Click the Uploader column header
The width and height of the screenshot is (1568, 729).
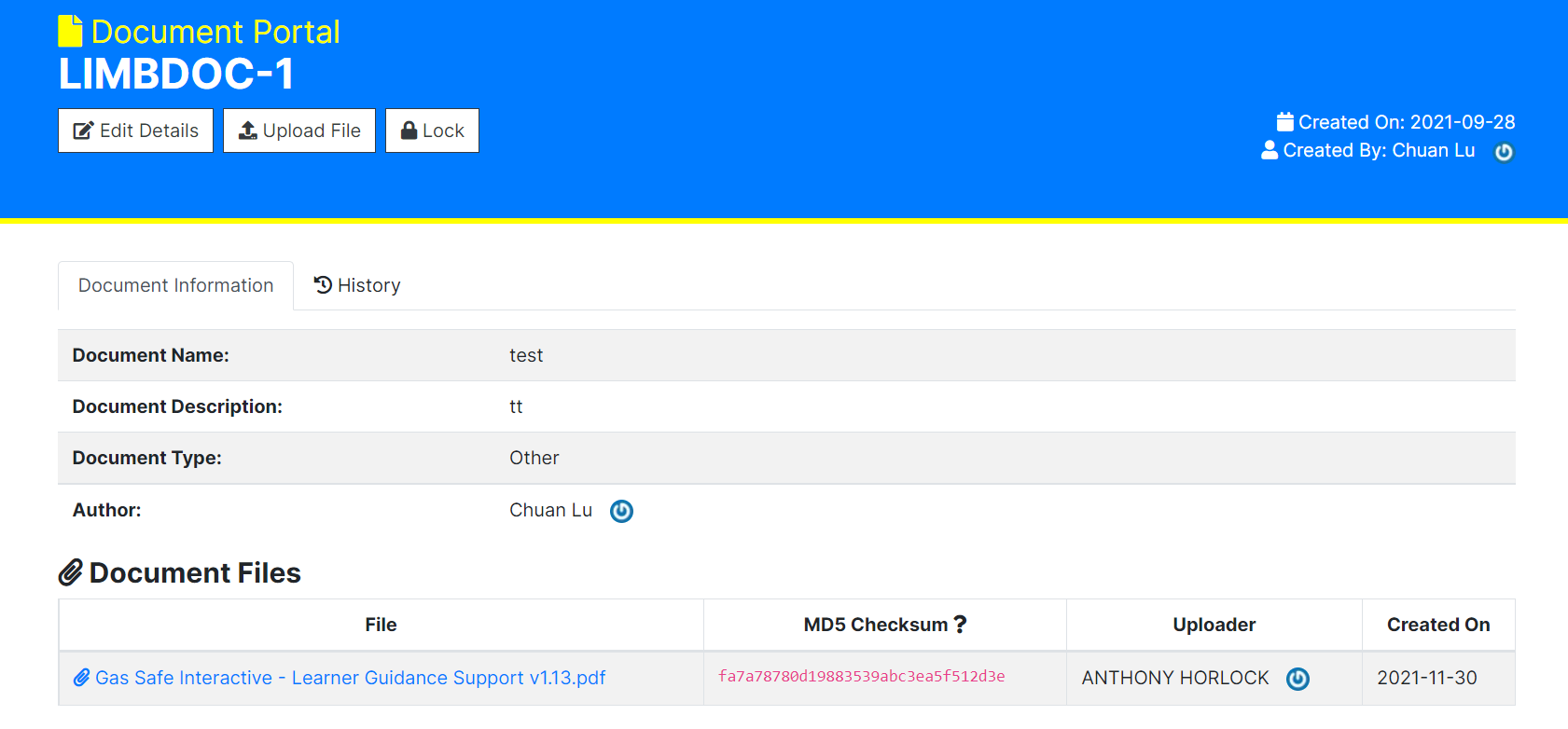pos(1214,625)
